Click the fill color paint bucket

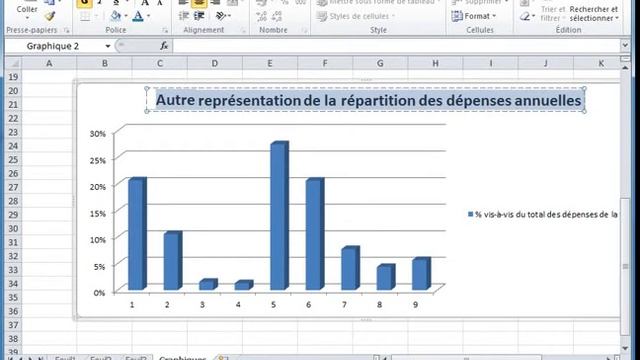tap(116, 16)
